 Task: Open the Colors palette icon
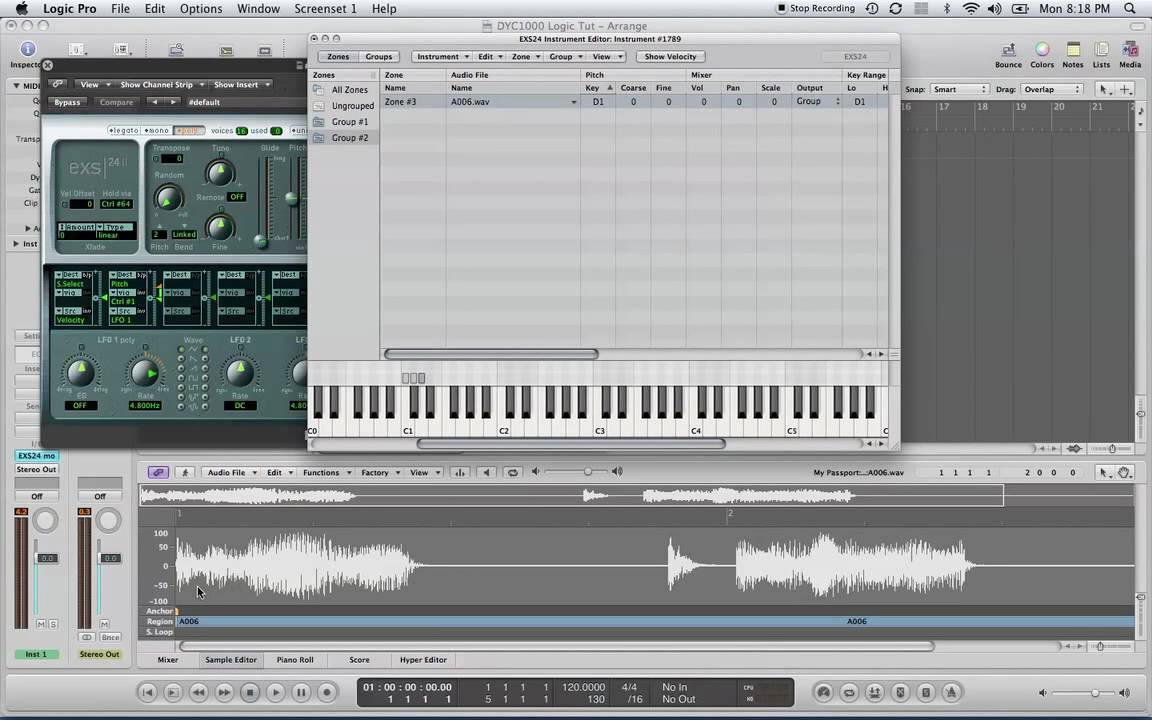(x=1042, y=50)
